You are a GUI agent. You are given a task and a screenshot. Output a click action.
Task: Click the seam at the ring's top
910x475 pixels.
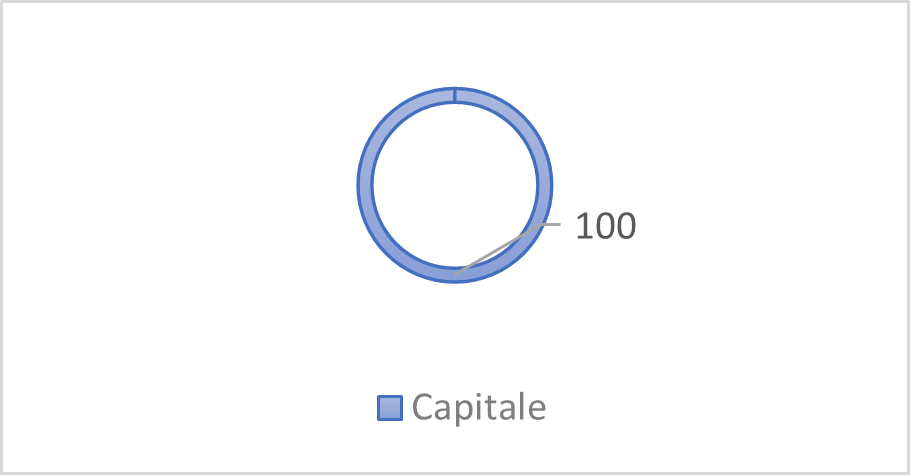(x=455, y=95)
